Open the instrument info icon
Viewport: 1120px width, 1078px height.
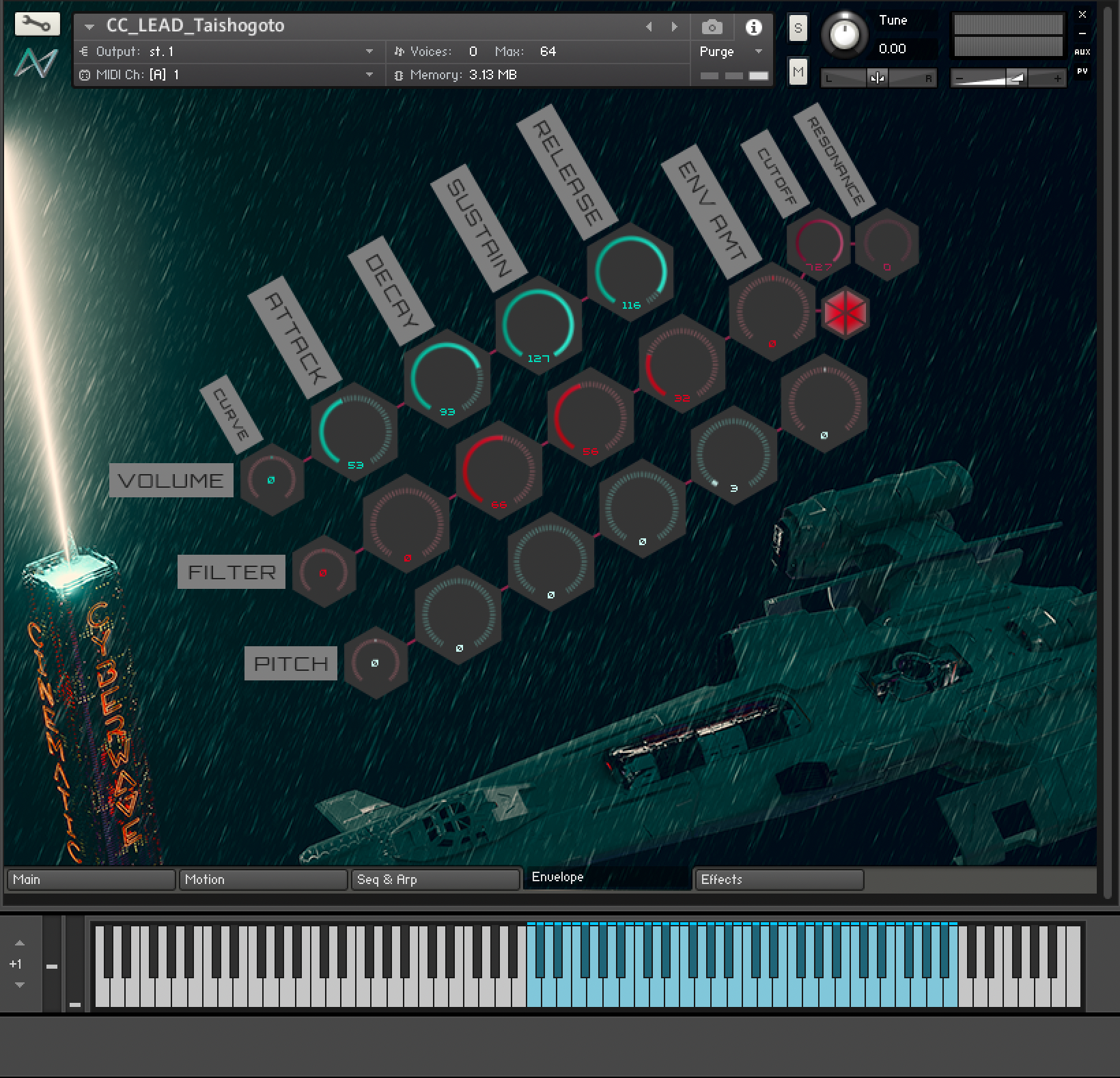[753, 27]
